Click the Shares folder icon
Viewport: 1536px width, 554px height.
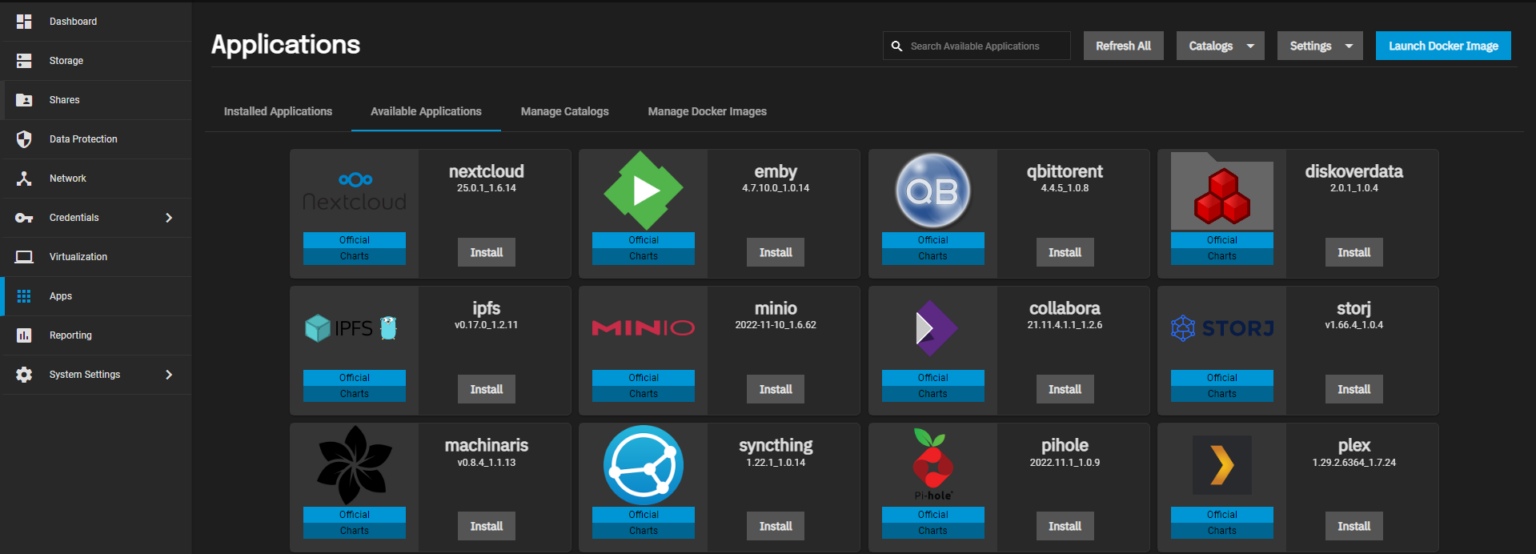coord(24,100)
